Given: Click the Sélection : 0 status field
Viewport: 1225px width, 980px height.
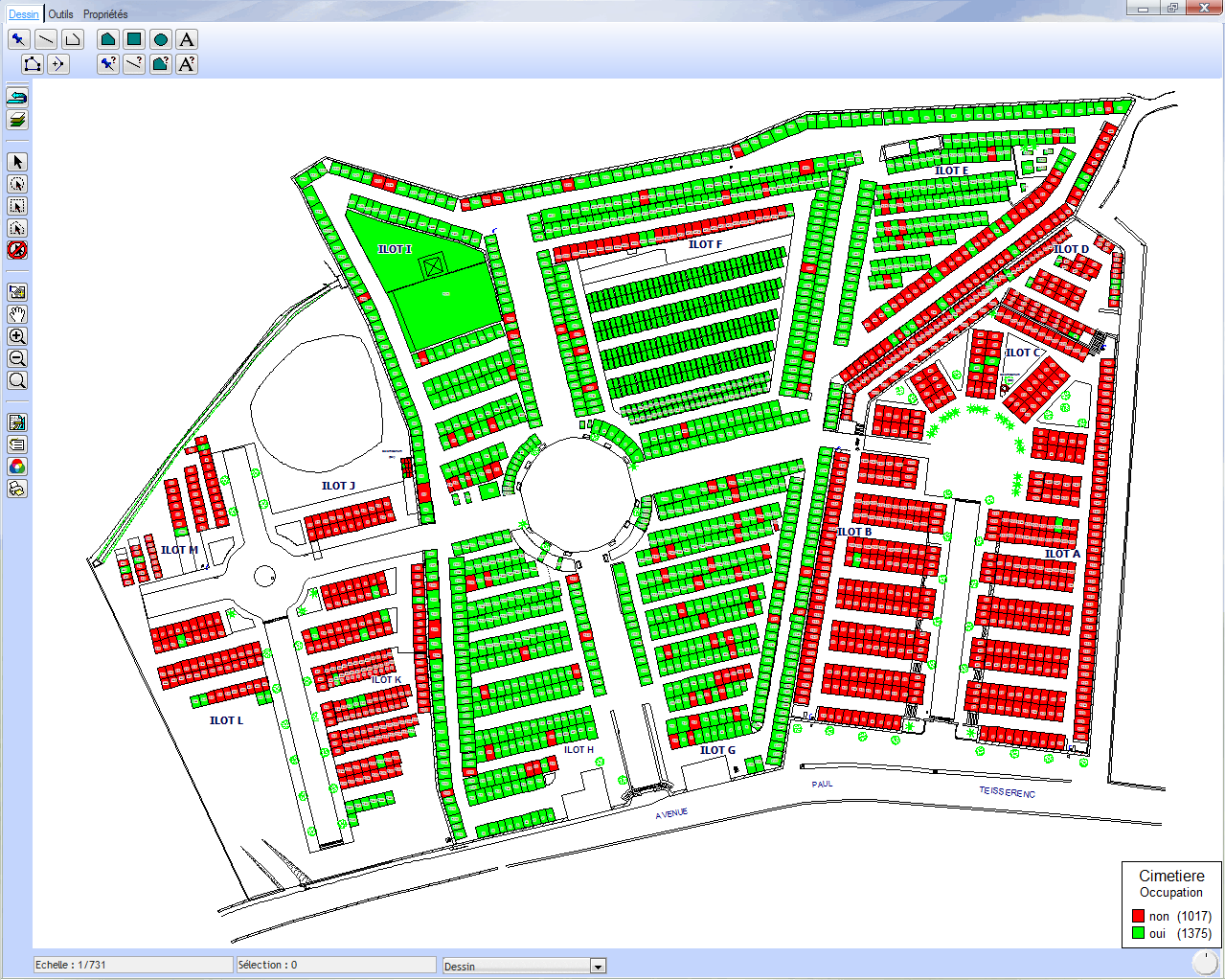Looking at the screenshot, I should point(336,965).
